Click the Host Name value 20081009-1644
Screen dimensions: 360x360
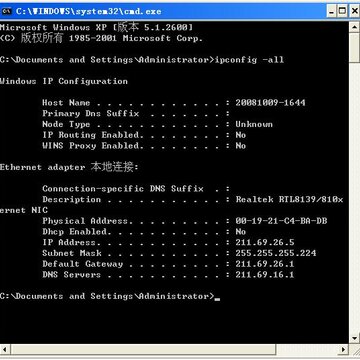pyautogui.click(x=270, y=103)
